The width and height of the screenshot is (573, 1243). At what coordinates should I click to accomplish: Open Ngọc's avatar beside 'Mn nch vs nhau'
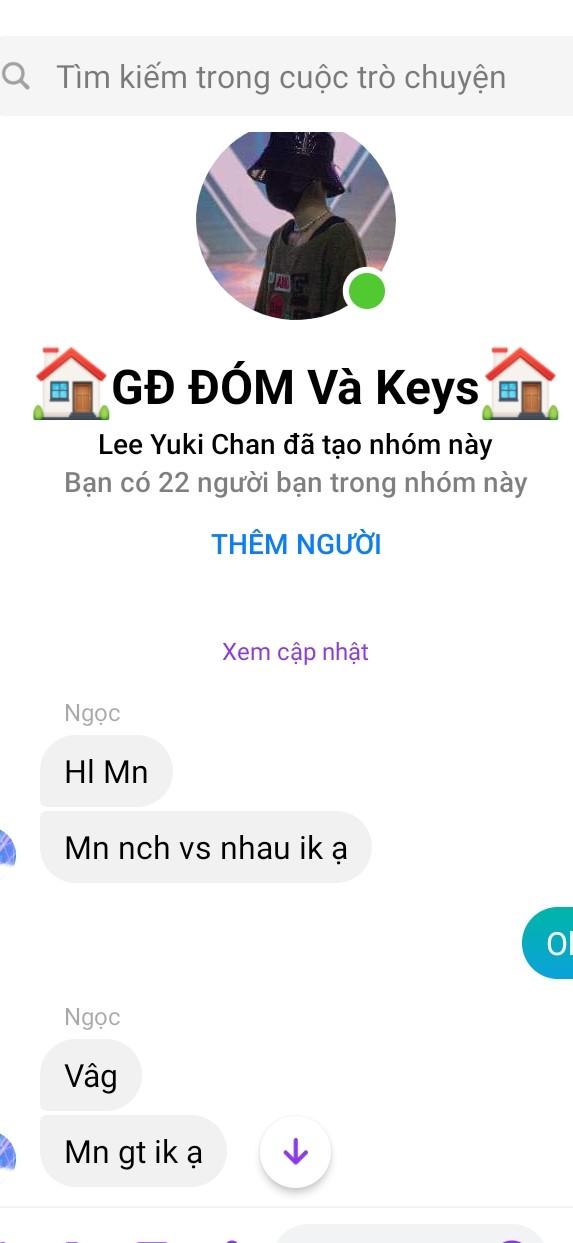pyautogui.click(x=6, y=848)
